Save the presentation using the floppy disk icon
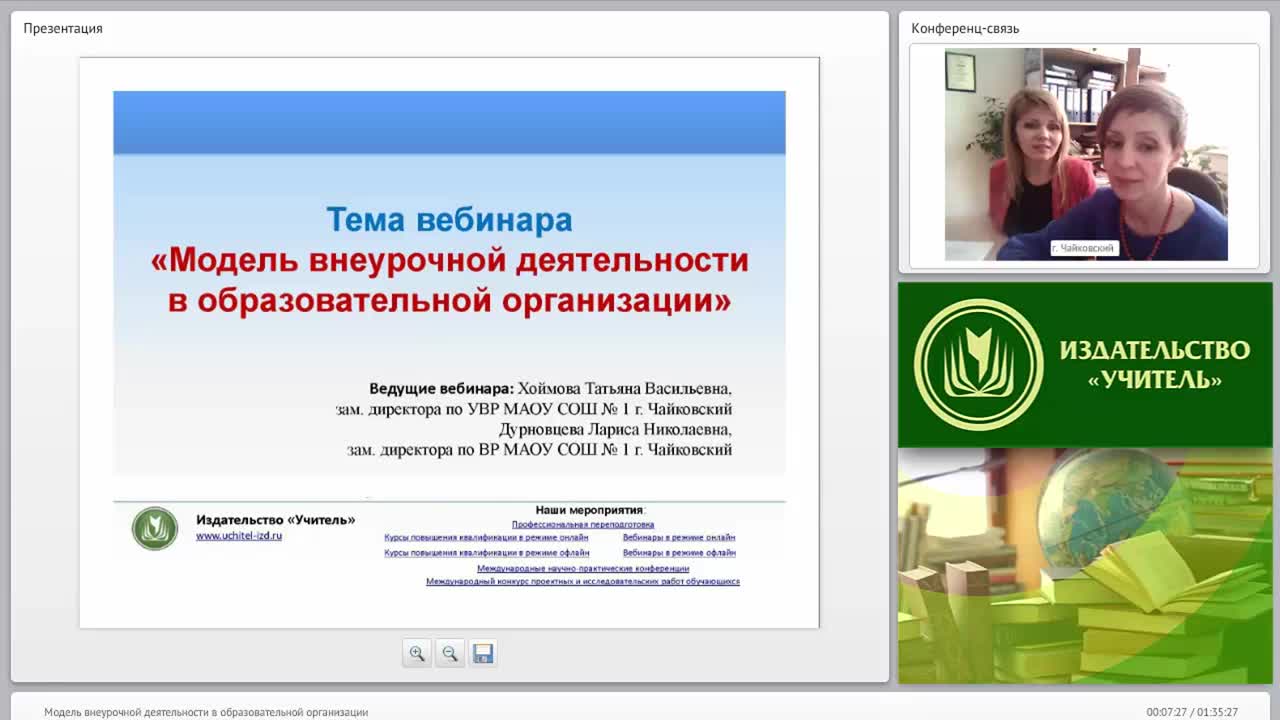1280x720 pixels. point(483,653)
